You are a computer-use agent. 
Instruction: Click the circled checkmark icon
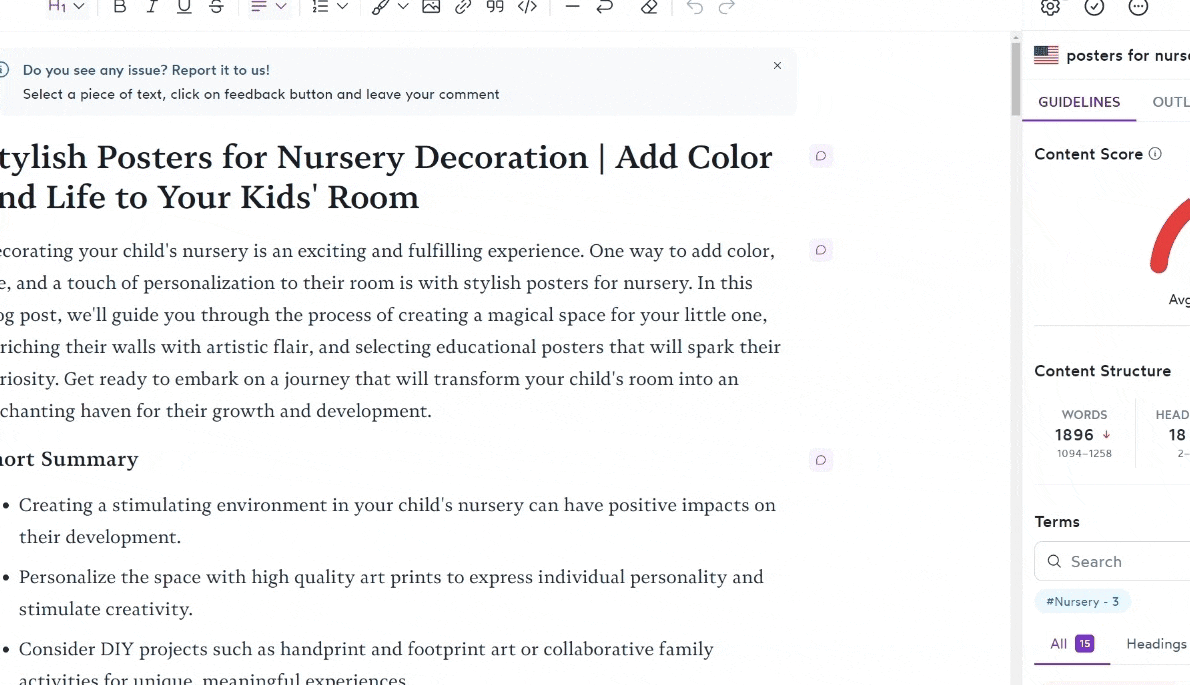coord(1094,7)
